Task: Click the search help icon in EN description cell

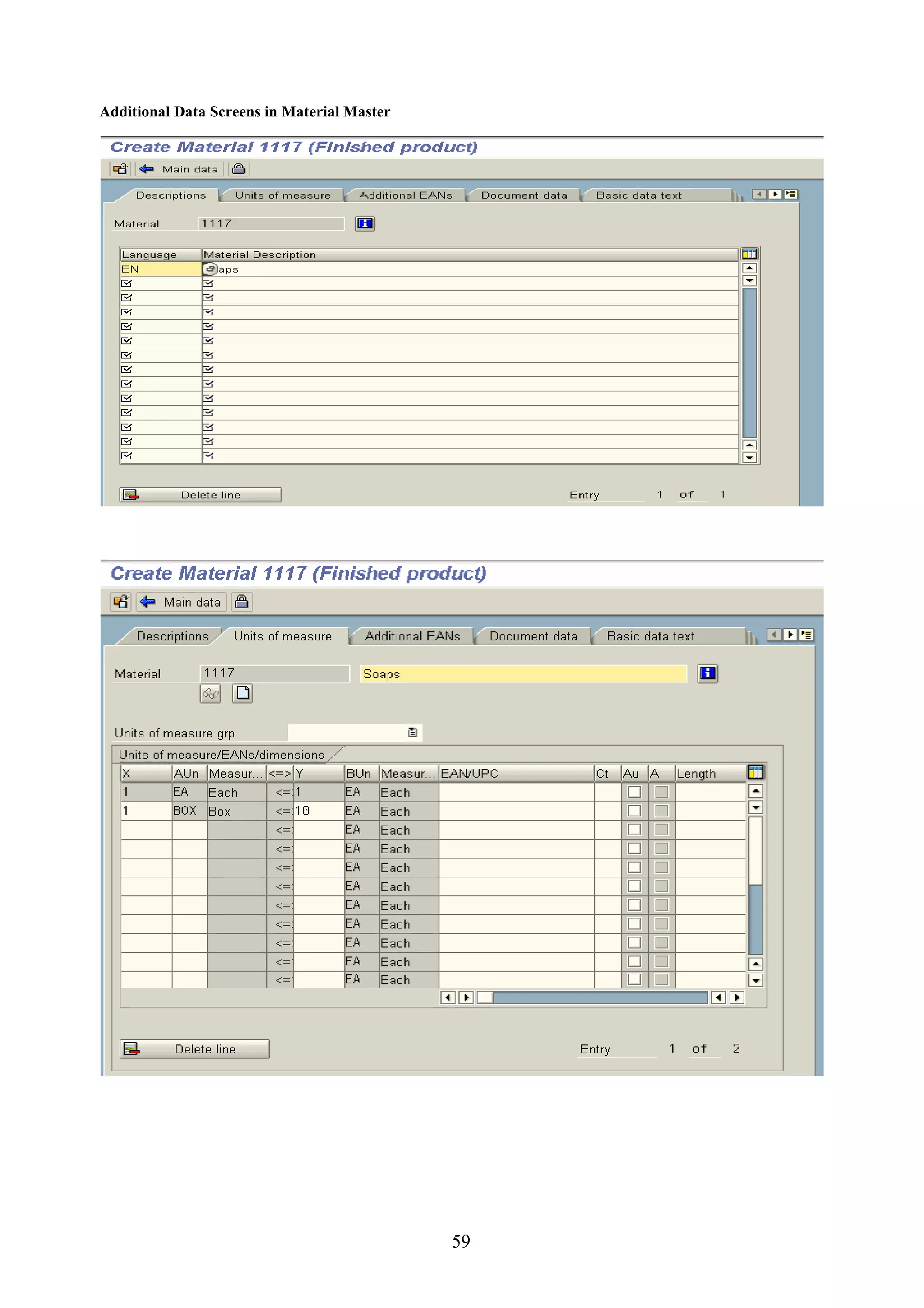Action: pos(210,269)
